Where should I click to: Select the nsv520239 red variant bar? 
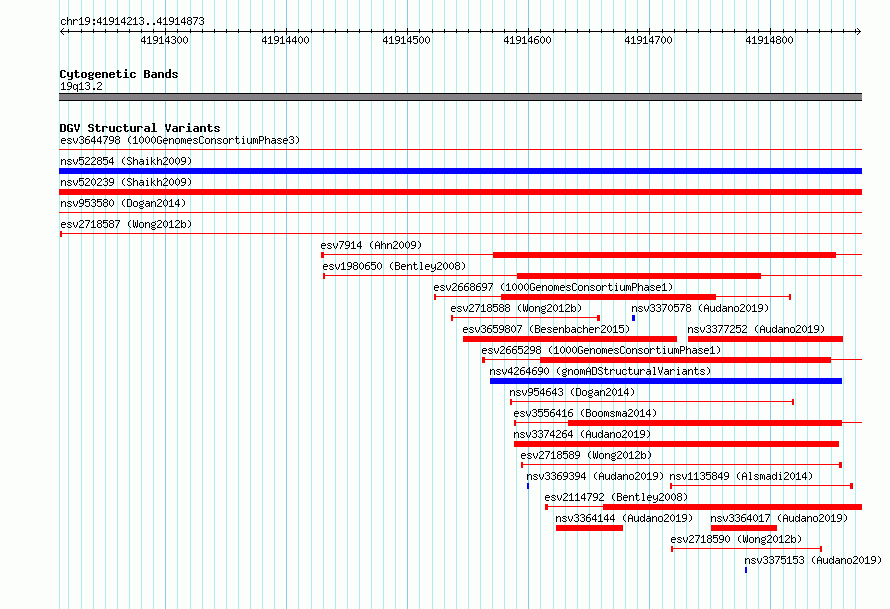(460, 192)
